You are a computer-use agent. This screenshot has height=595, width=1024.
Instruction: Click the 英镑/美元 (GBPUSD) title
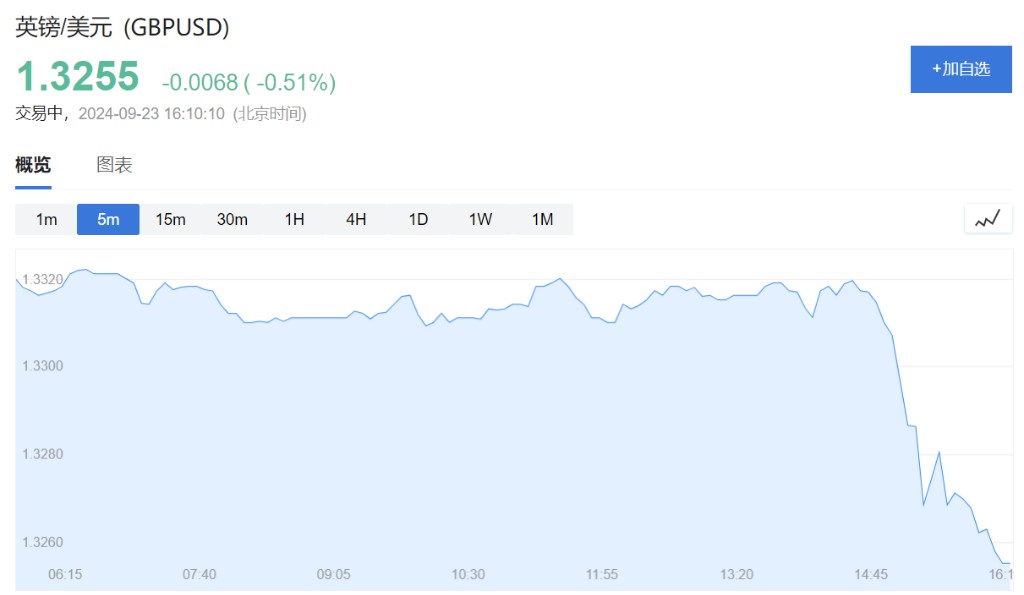click(x=122, y=28)
